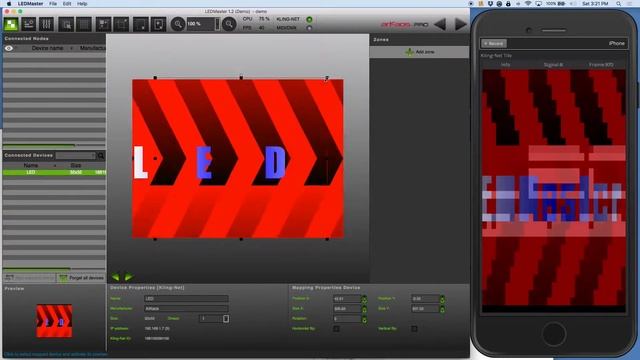Click the dashed frame toolbar icon
The height and width of the screenshot is (360, 640).
point(121,24)
